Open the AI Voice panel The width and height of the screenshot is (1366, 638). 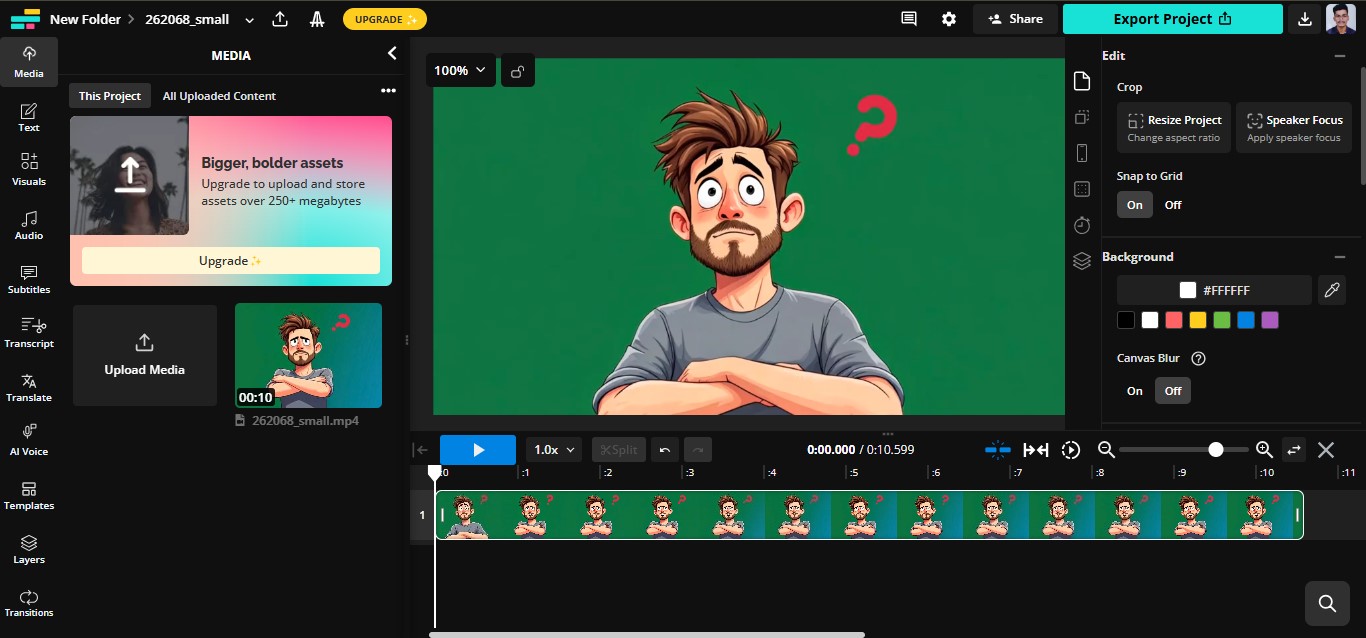(x=28, y=440)
